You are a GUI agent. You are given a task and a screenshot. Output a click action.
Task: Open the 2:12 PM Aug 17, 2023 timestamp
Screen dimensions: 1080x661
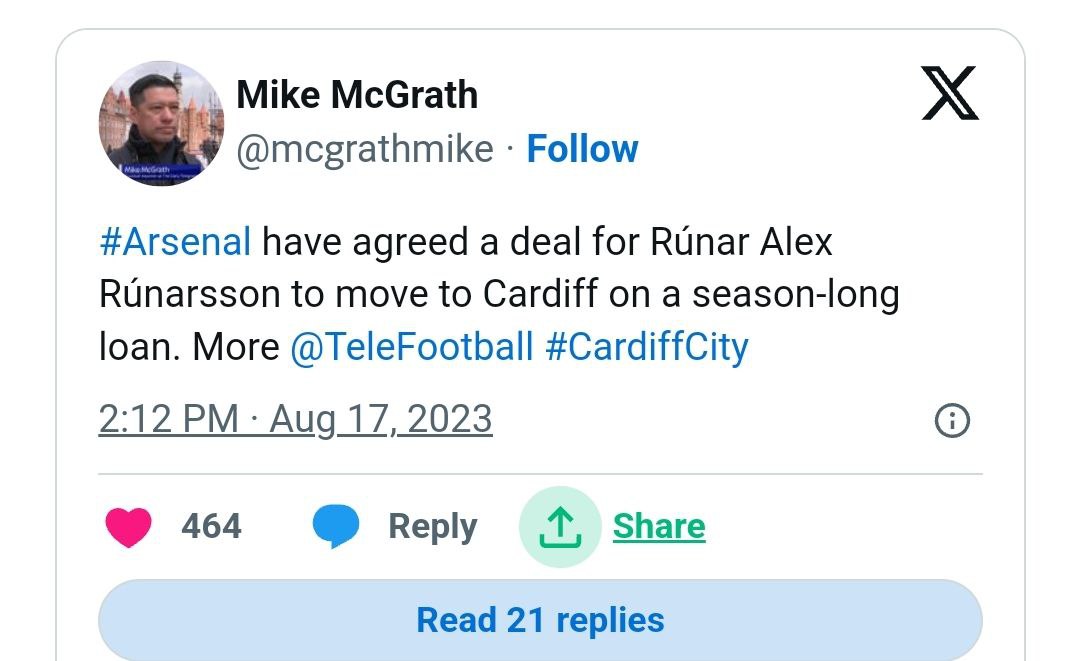295,419
